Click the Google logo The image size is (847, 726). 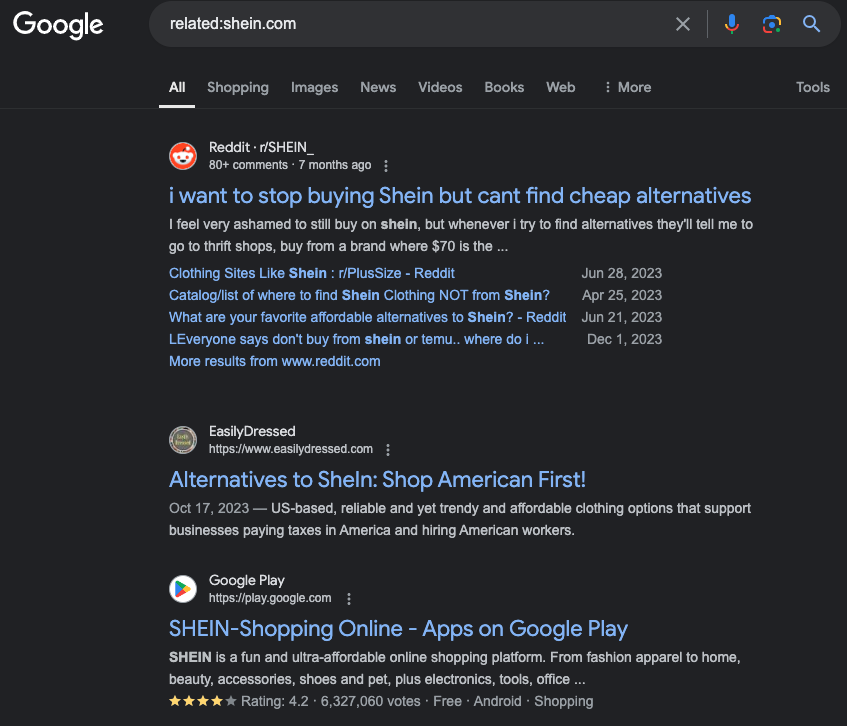click(x=58, y=24)
